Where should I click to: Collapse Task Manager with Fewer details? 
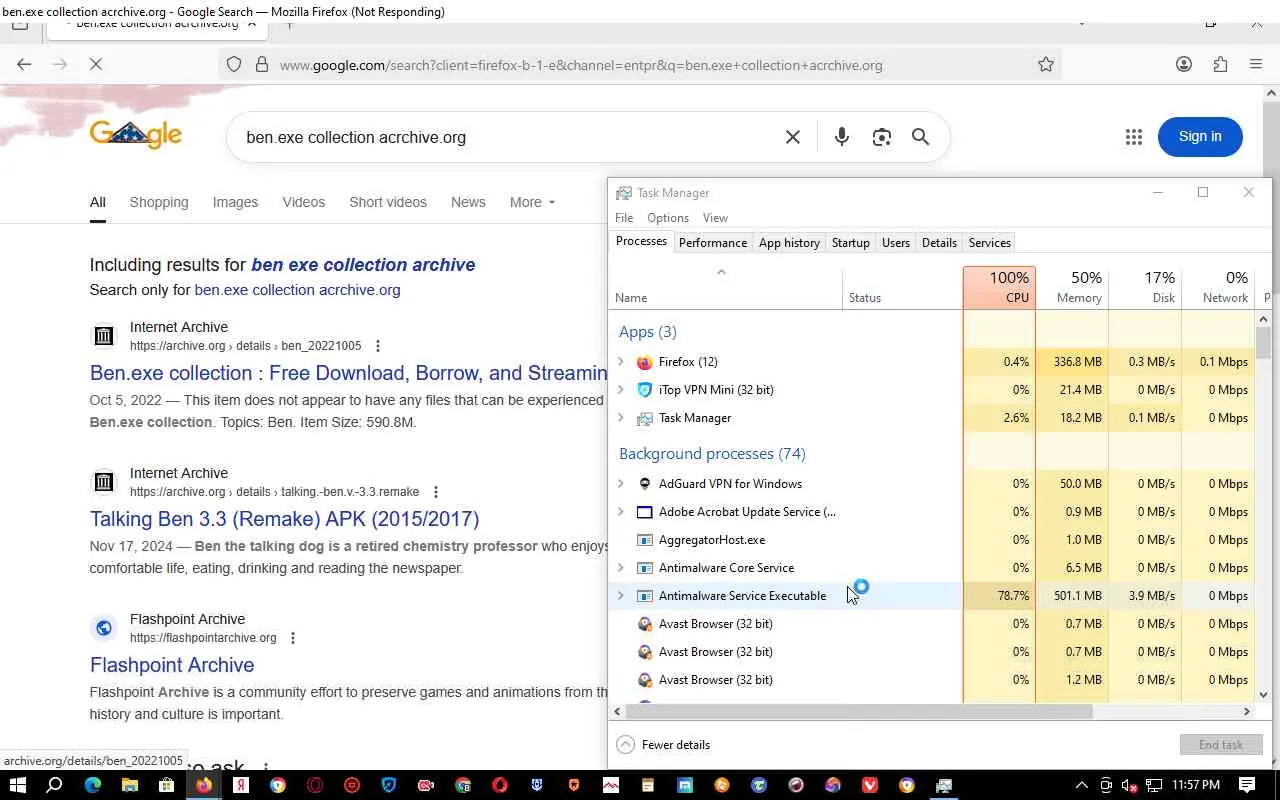[x=664, y=745]
